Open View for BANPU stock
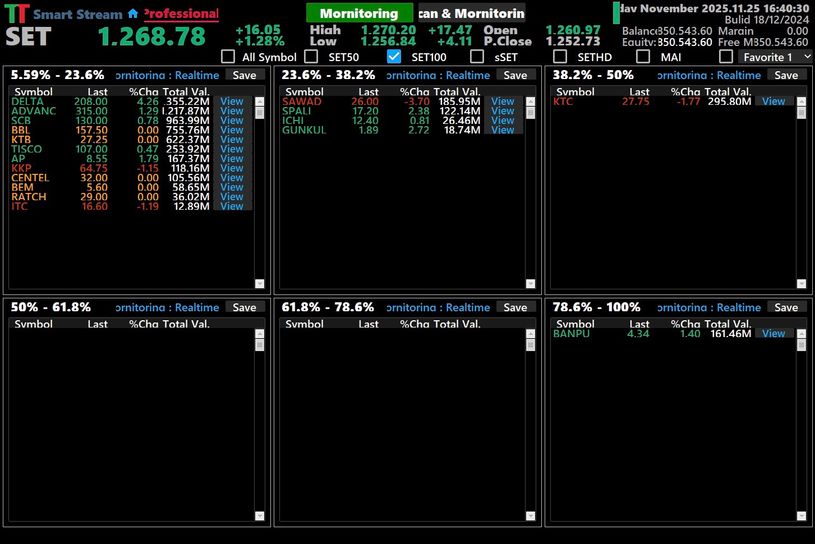Viewport: 815px width, 544px height. pyautogui.click(x=773, y=334)
